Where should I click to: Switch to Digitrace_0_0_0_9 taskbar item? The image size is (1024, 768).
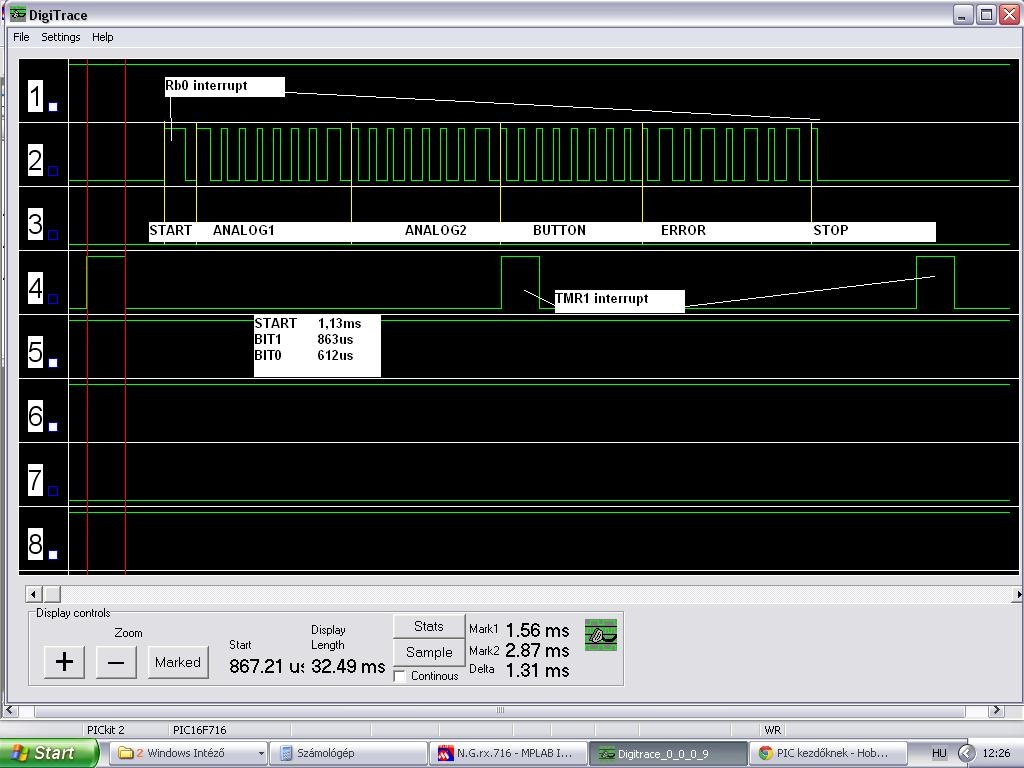coord(668,754)
